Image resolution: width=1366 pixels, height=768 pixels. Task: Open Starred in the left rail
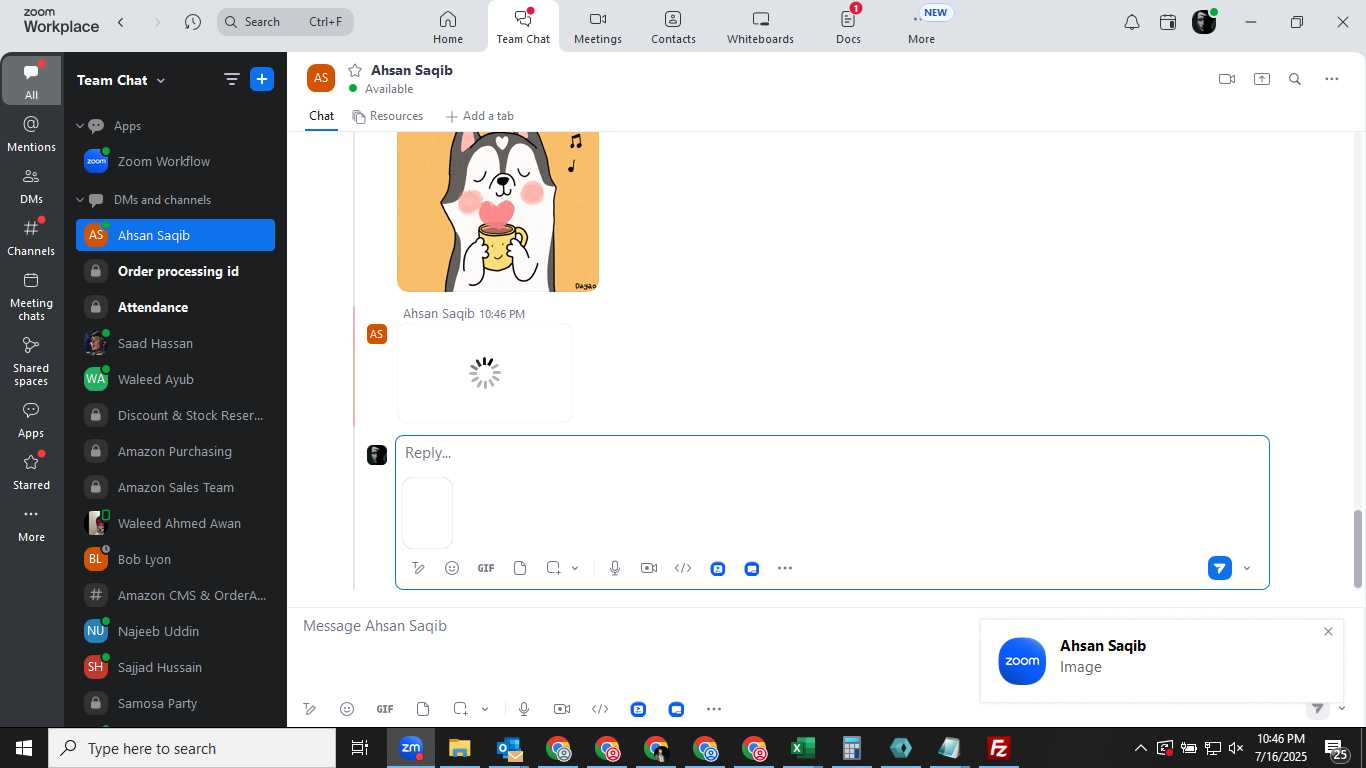pos(31,472)
